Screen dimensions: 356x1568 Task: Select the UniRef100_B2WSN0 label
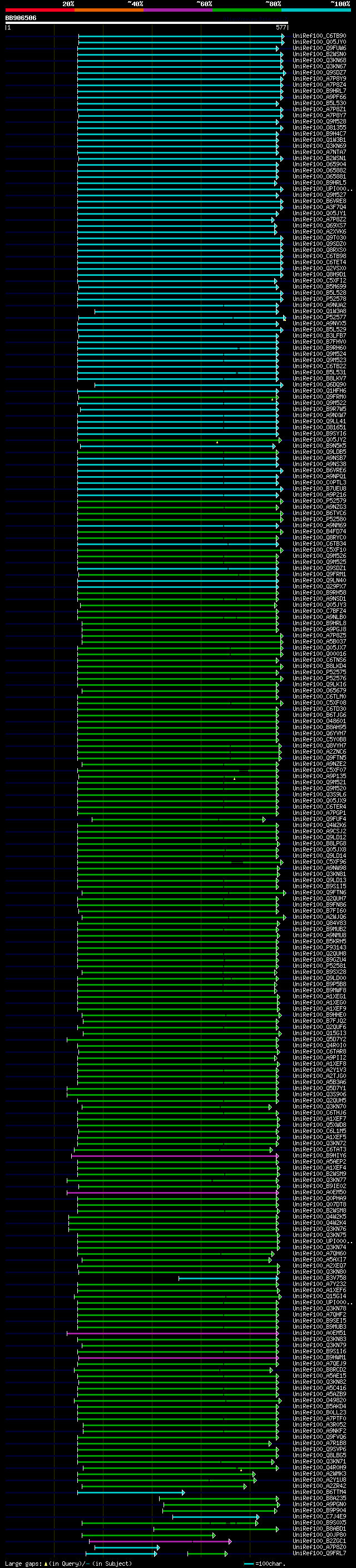[x=319, y=54]
